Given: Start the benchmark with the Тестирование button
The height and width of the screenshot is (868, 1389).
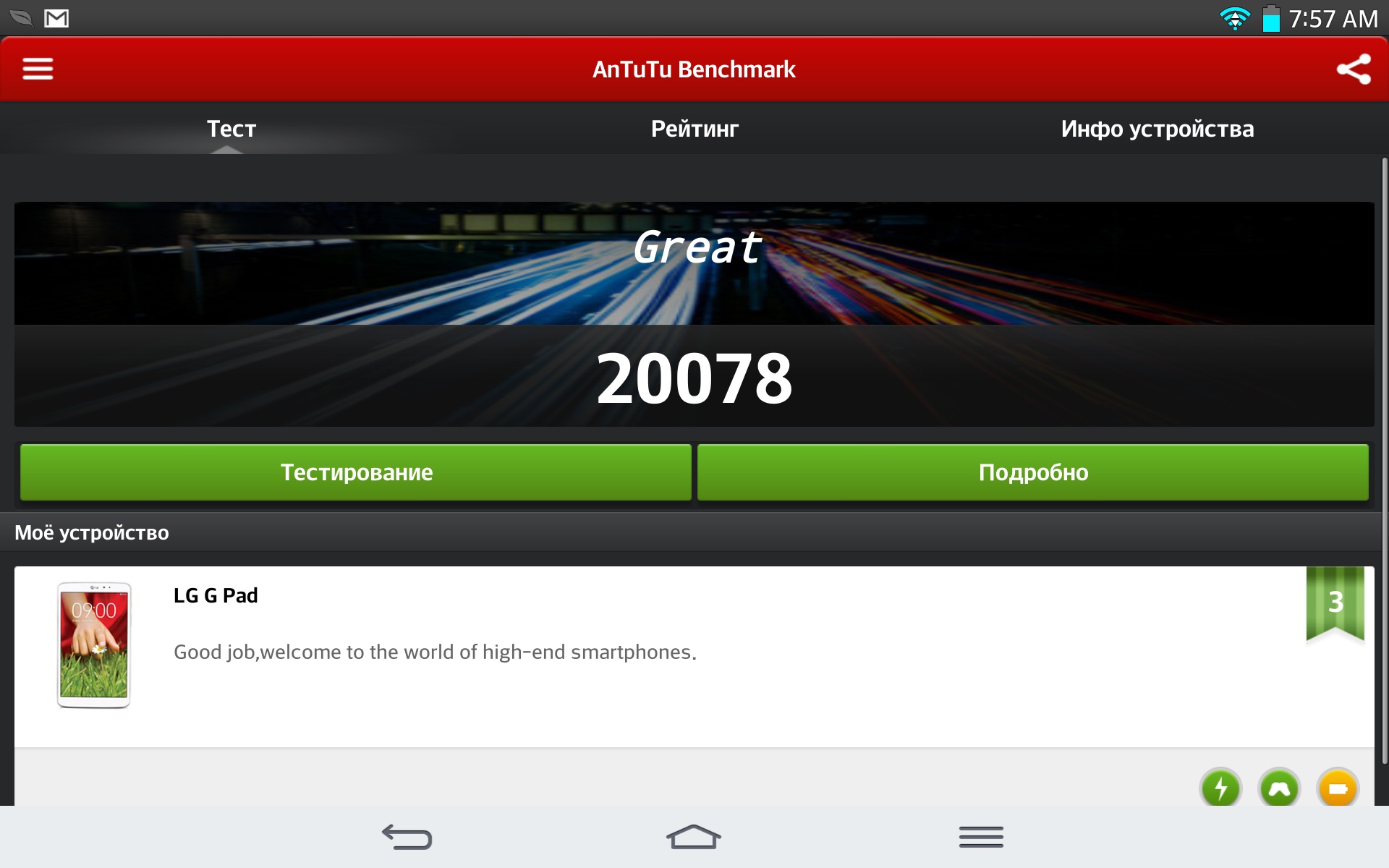Looking at the screenshot, I should pos(356,472).
